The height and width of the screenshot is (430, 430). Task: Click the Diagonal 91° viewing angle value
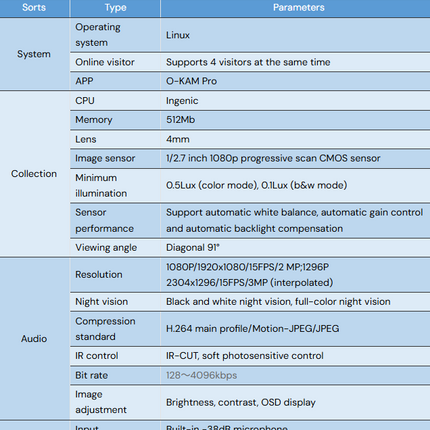(x=193, y=247)
